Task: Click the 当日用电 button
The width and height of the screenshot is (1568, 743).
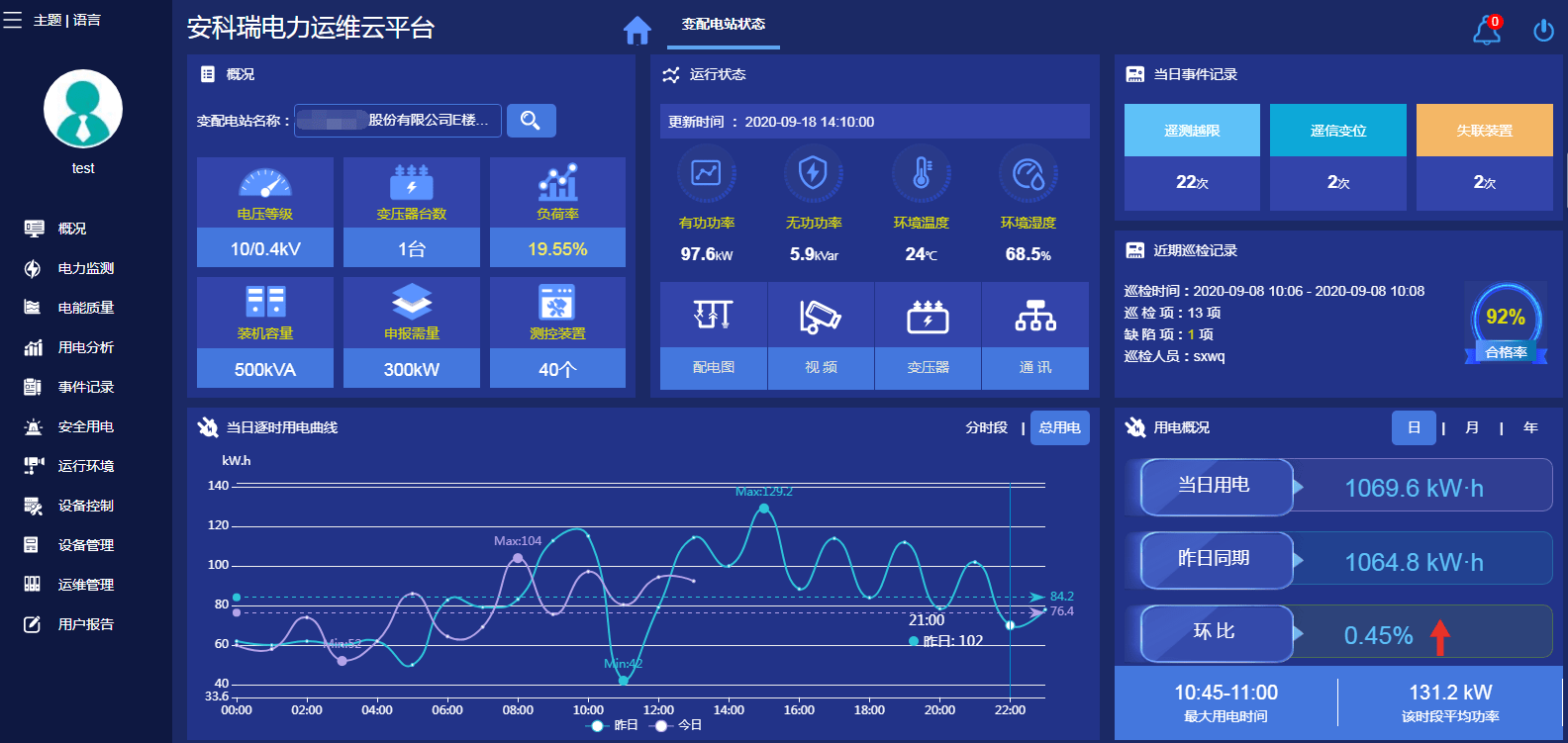Action: (x=1217, y=487)
